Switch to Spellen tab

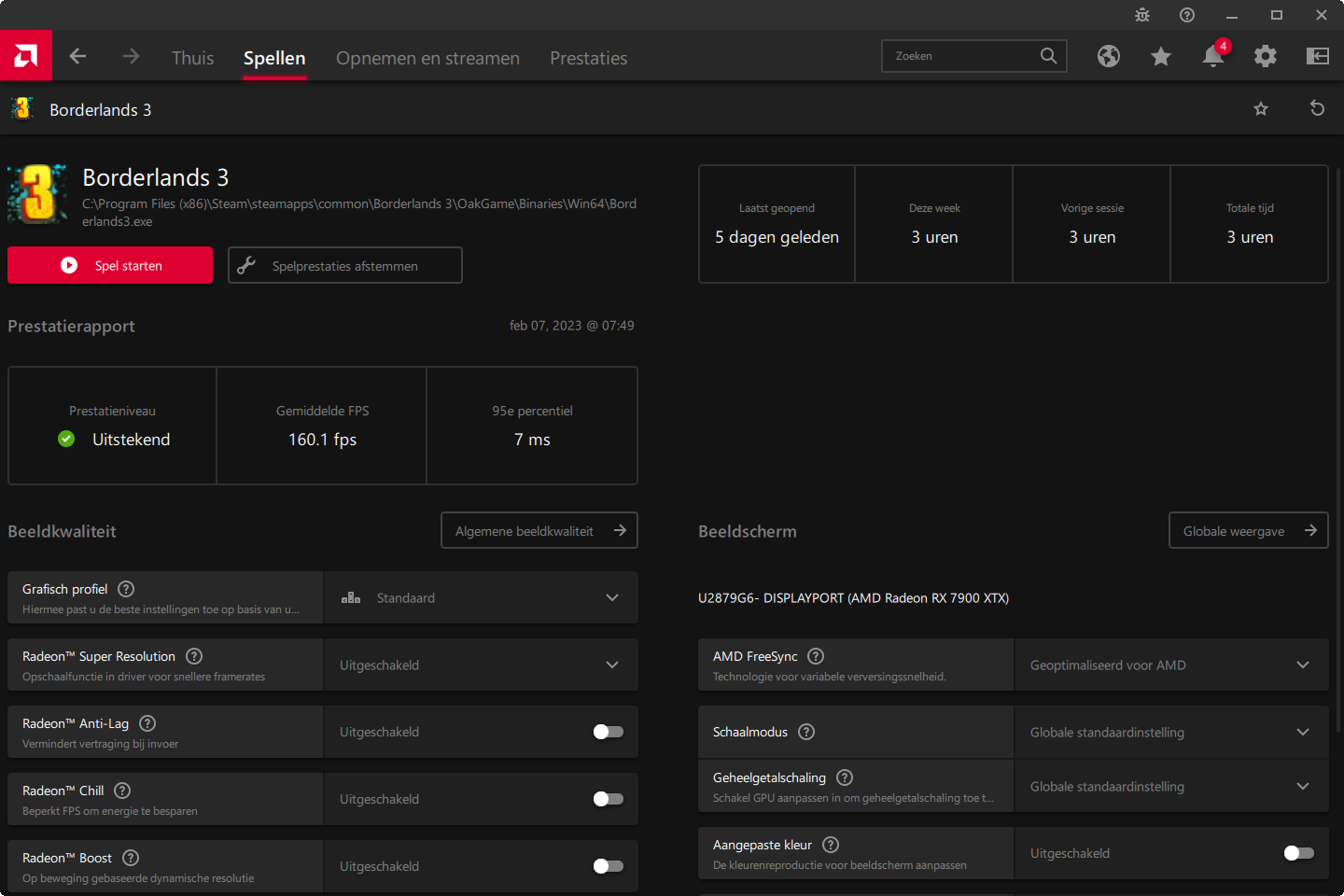pos(274,58)
